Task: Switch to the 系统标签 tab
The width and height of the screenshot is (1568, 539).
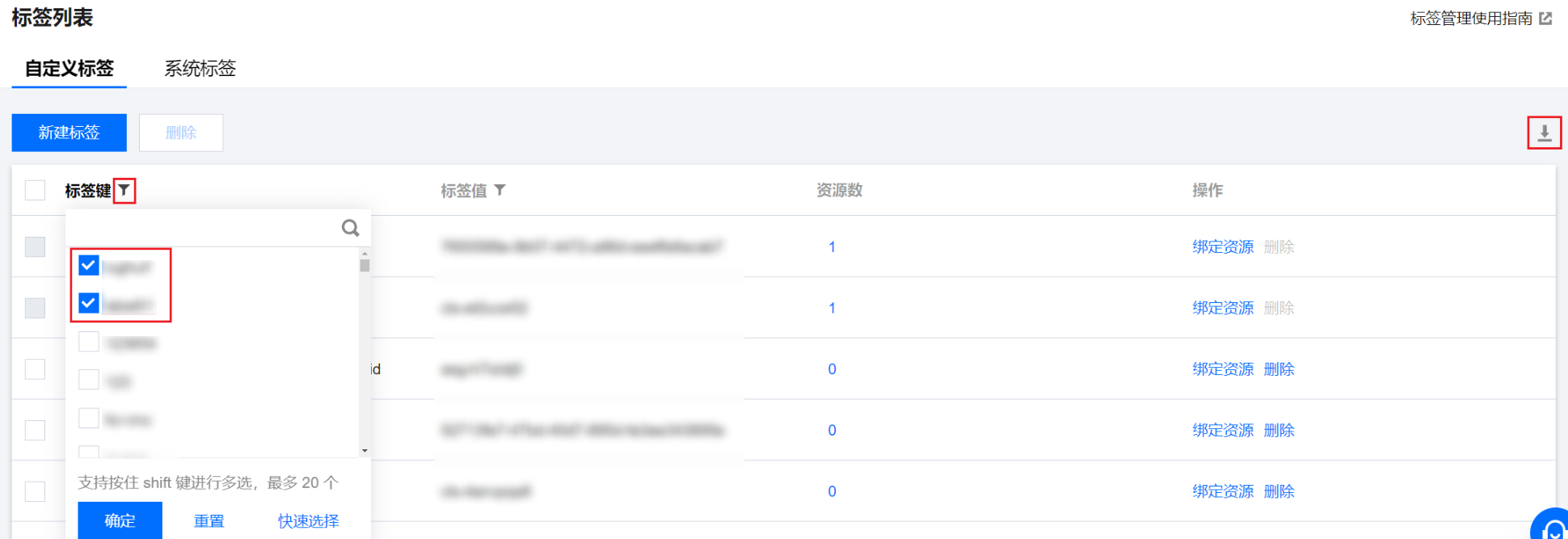Action: point(200,69)
